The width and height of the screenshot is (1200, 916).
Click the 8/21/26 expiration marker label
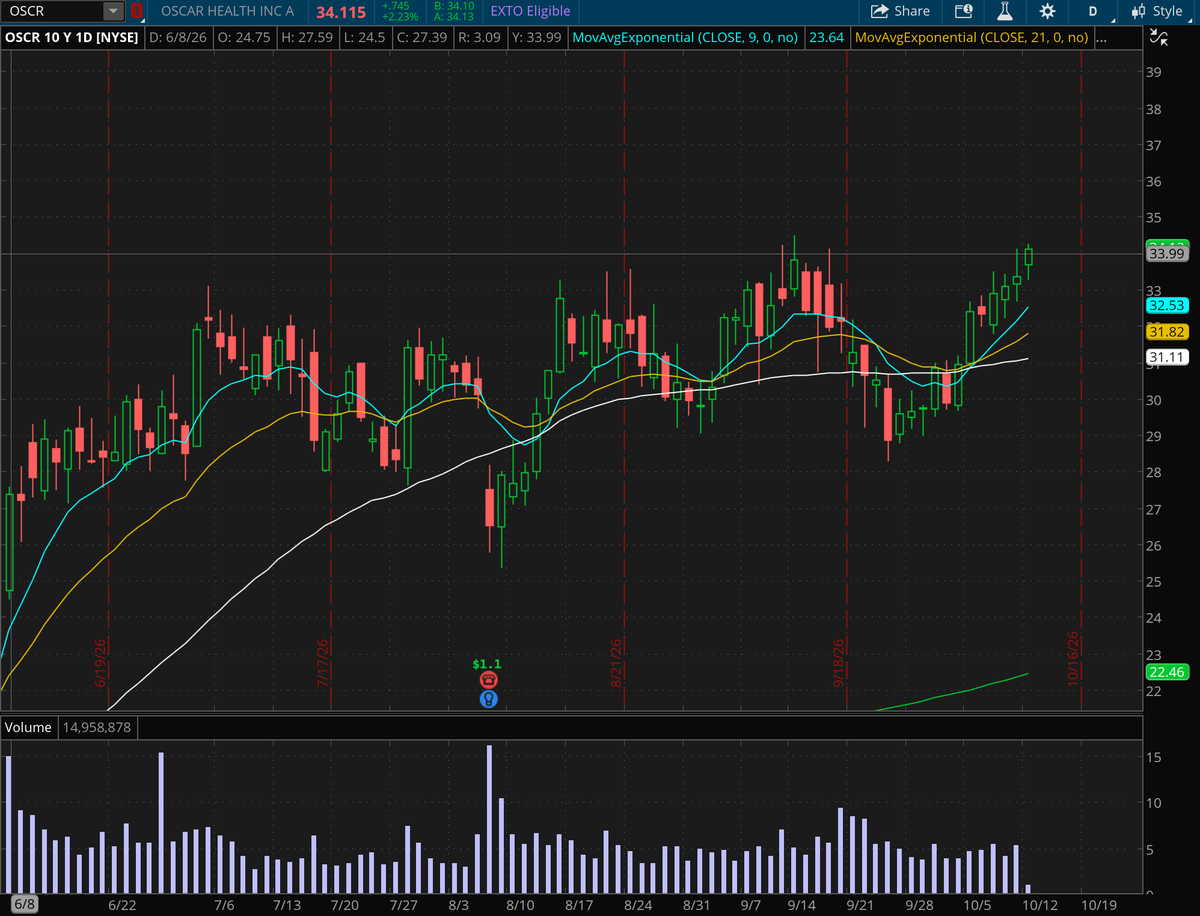pos(616,661)
